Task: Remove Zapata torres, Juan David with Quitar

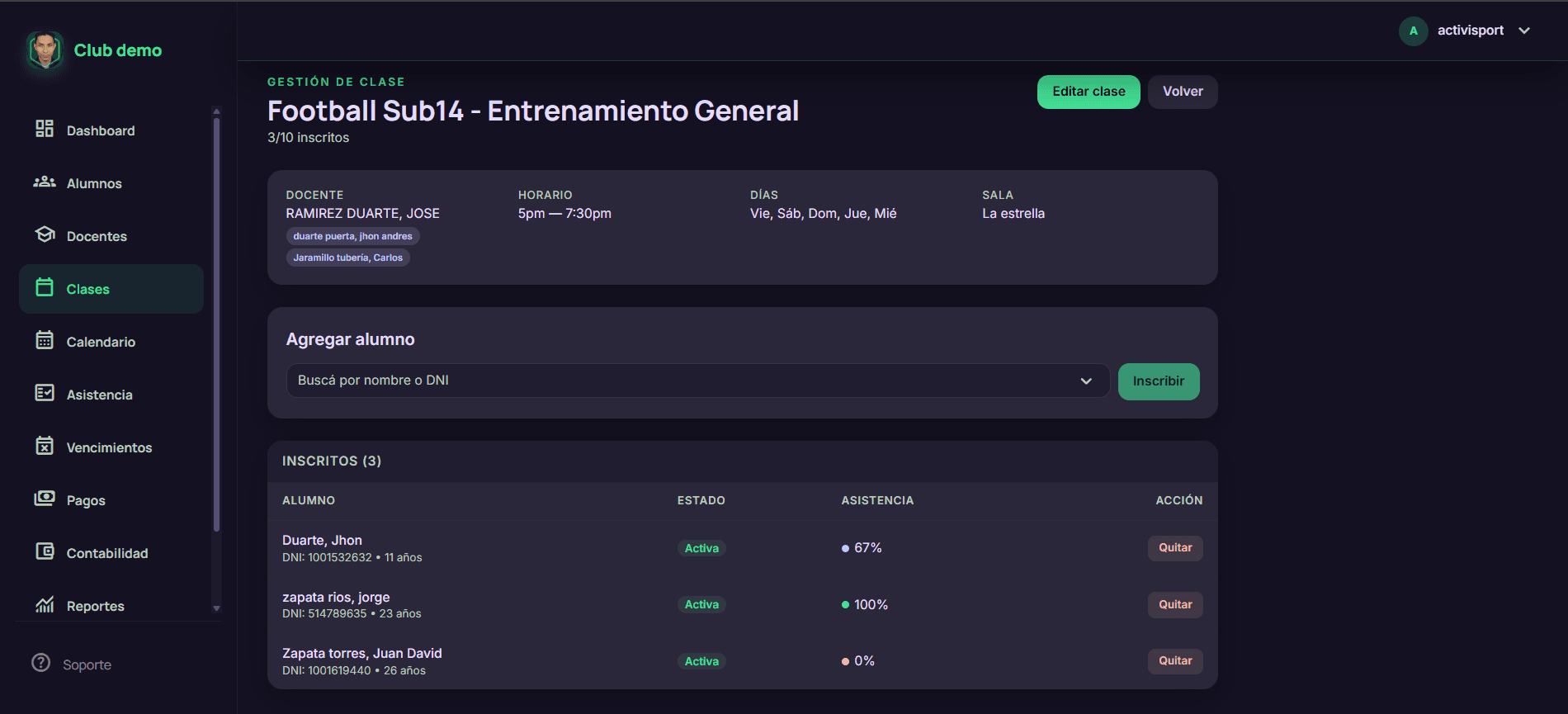Action: tap(1175, 661)
